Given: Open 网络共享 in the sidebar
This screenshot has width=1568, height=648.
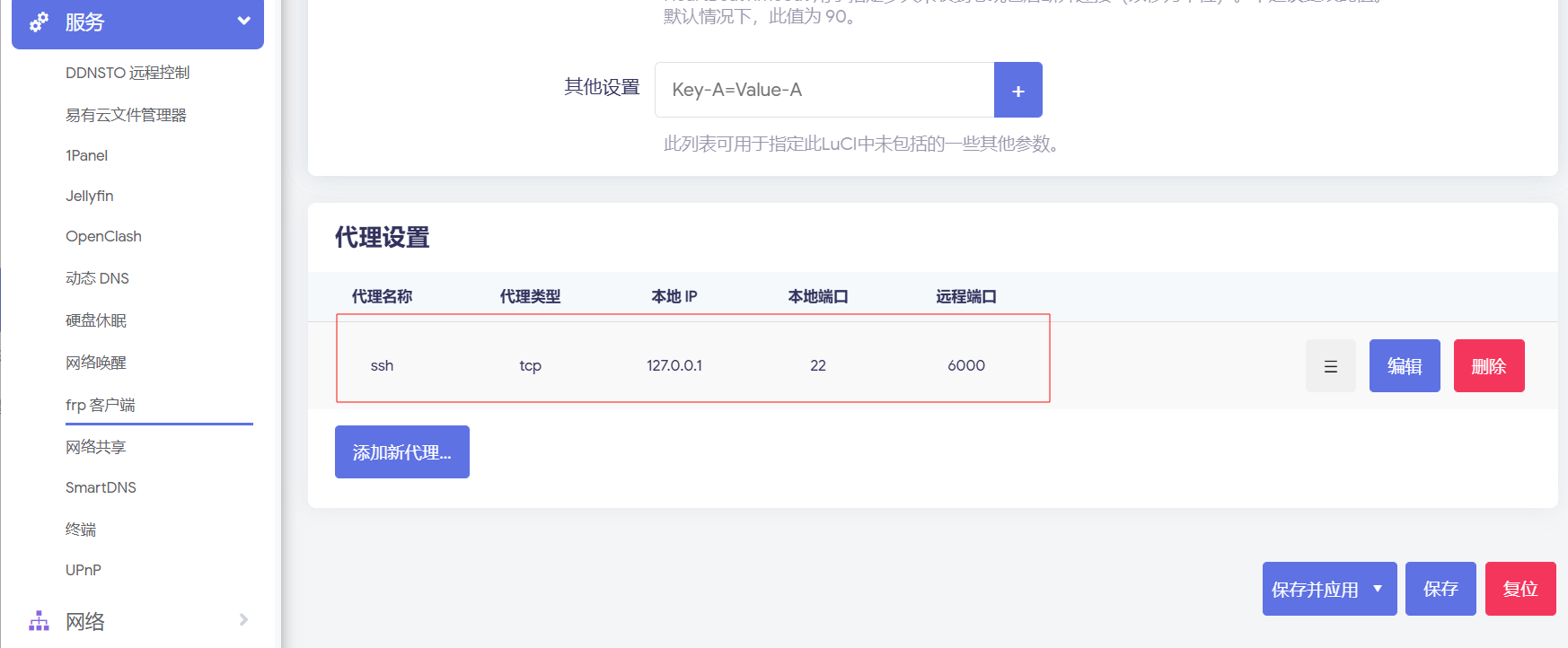Looking at the screenshot, I should (96, 447).
